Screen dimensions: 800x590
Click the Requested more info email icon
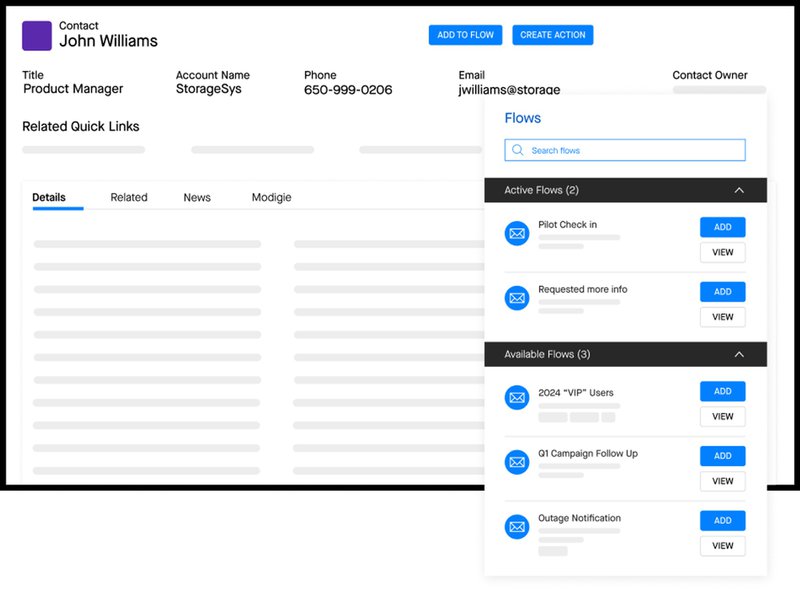517,298
